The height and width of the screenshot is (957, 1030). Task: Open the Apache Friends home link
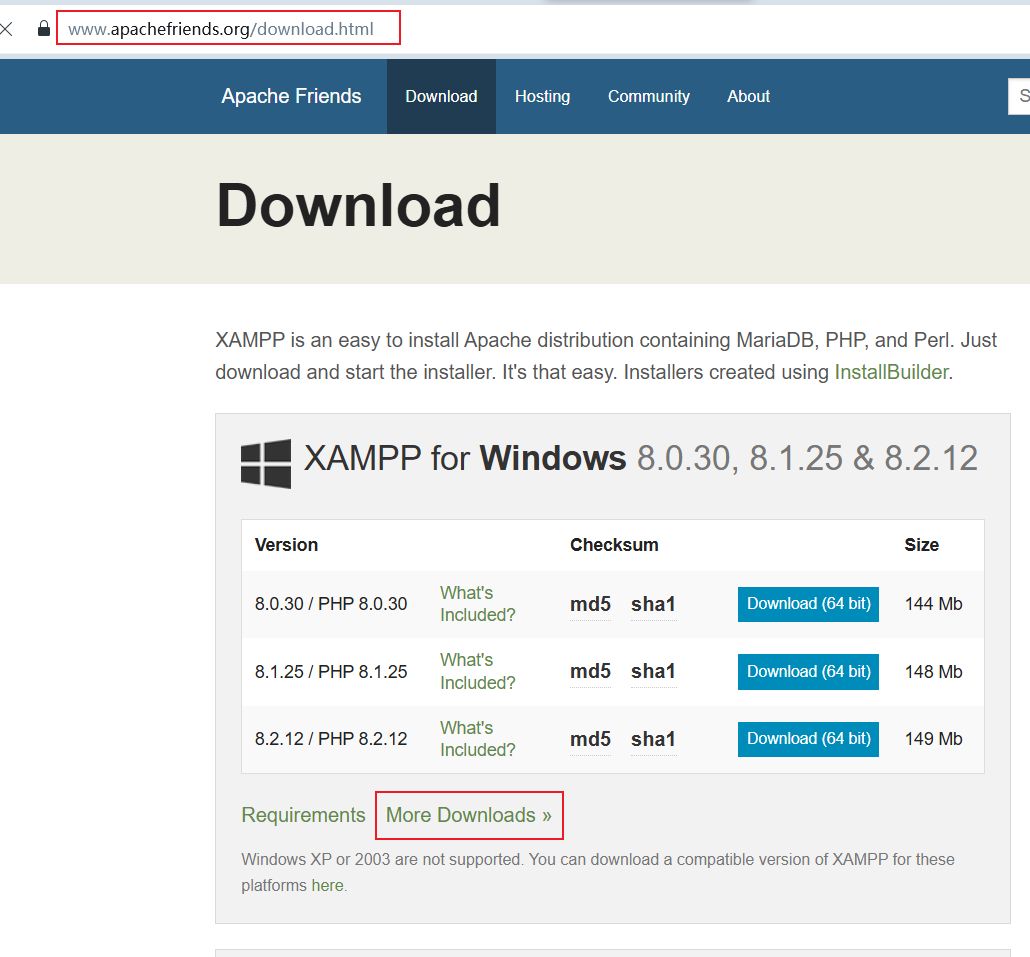tap(291, 96)
